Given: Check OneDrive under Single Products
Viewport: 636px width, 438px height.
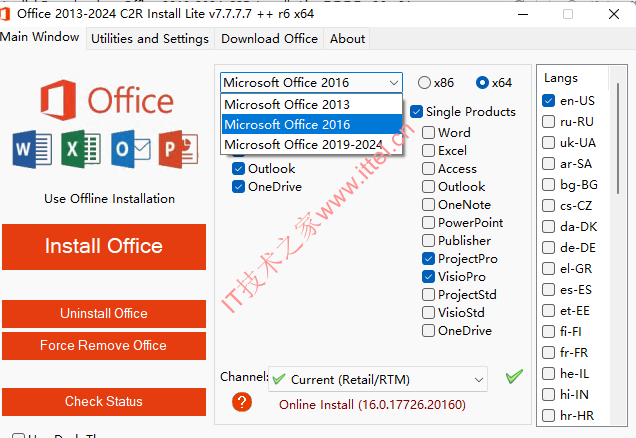Looking at the screenshot, I should pos(428,331).
